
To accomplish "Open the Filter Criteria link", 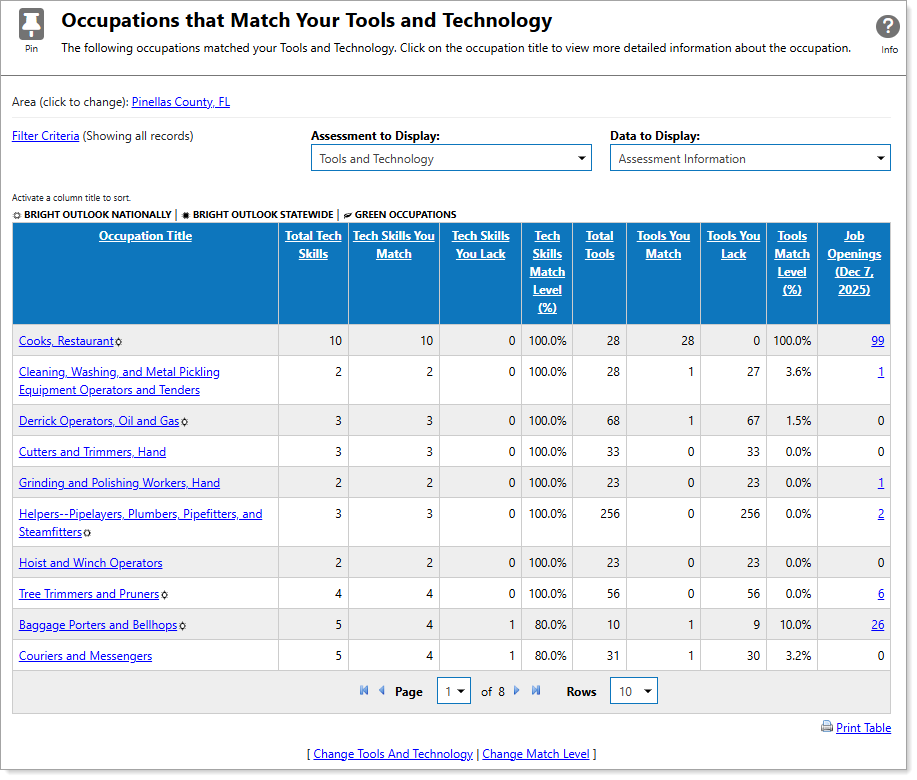I will point(45,136).
